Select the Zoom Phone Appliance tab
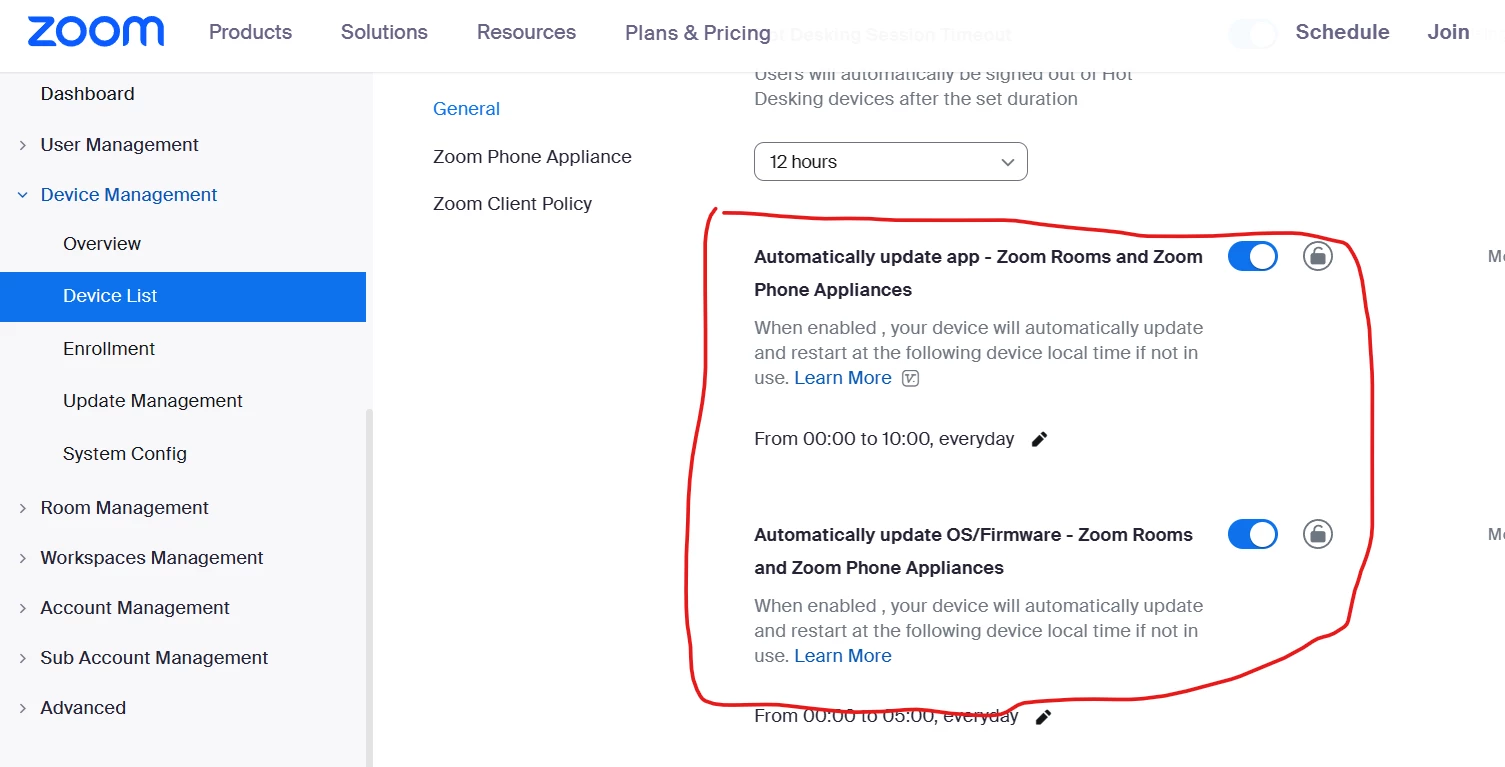1505x767 pixels. 532,157
